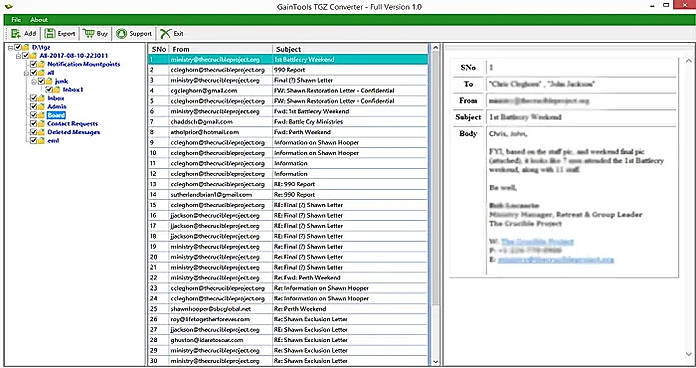
Task: Click the Exit X icon
Action: [166, 33]
